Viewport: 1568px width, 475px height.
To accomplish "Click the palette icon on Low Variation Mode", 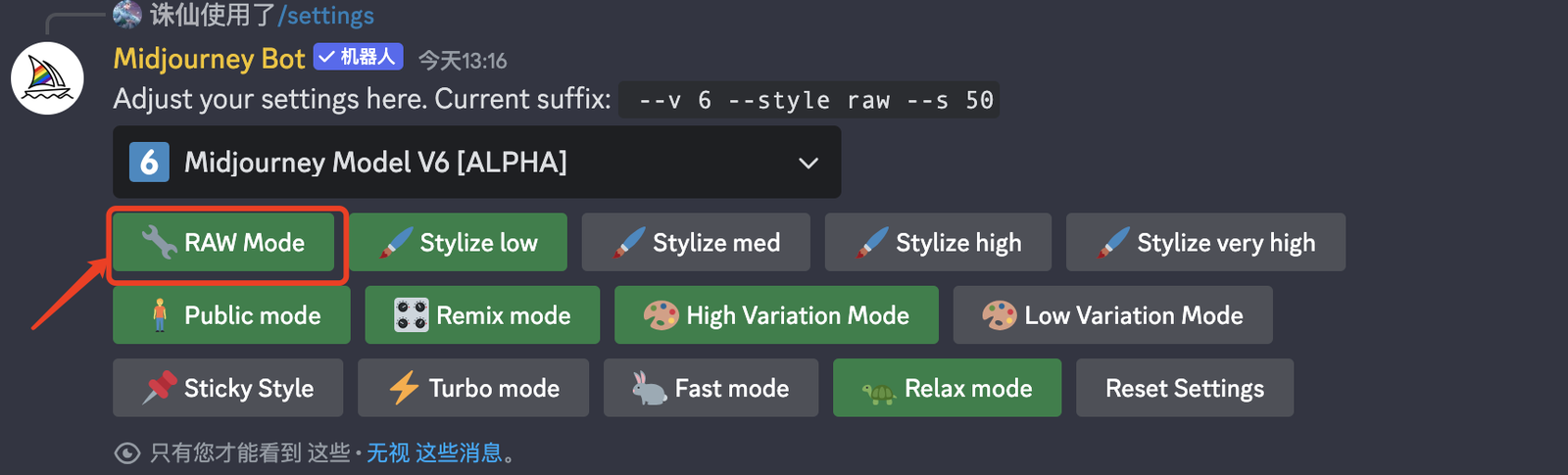I will point(1000,315).
